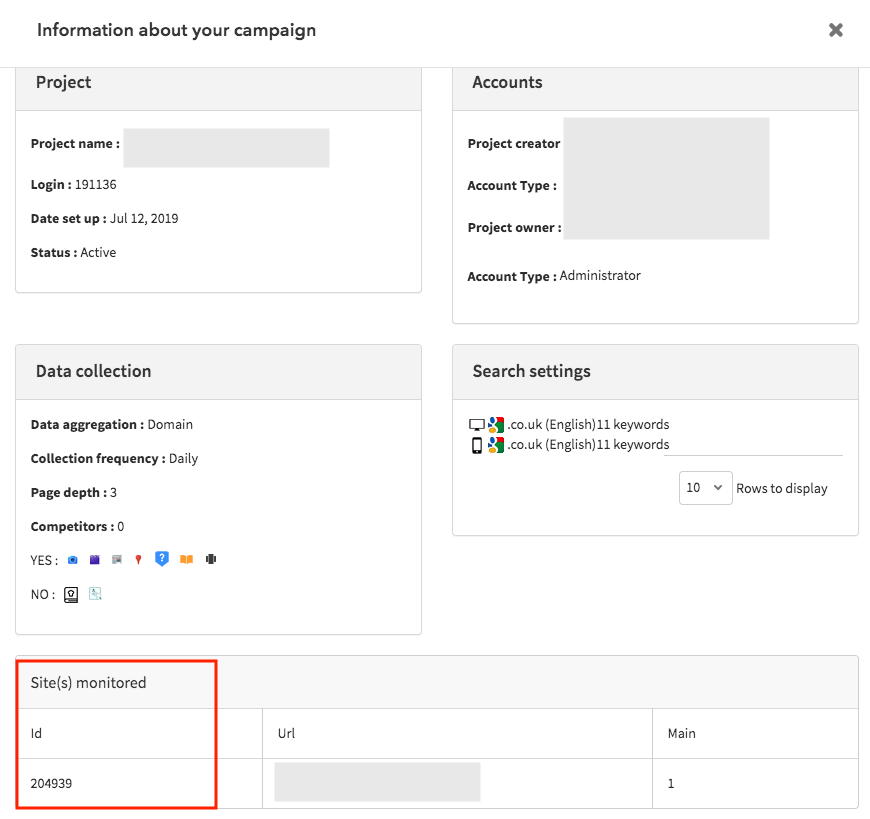870x819 pixels.
Task: Click the light blue icon in NO row
Action: coord(95,594)
